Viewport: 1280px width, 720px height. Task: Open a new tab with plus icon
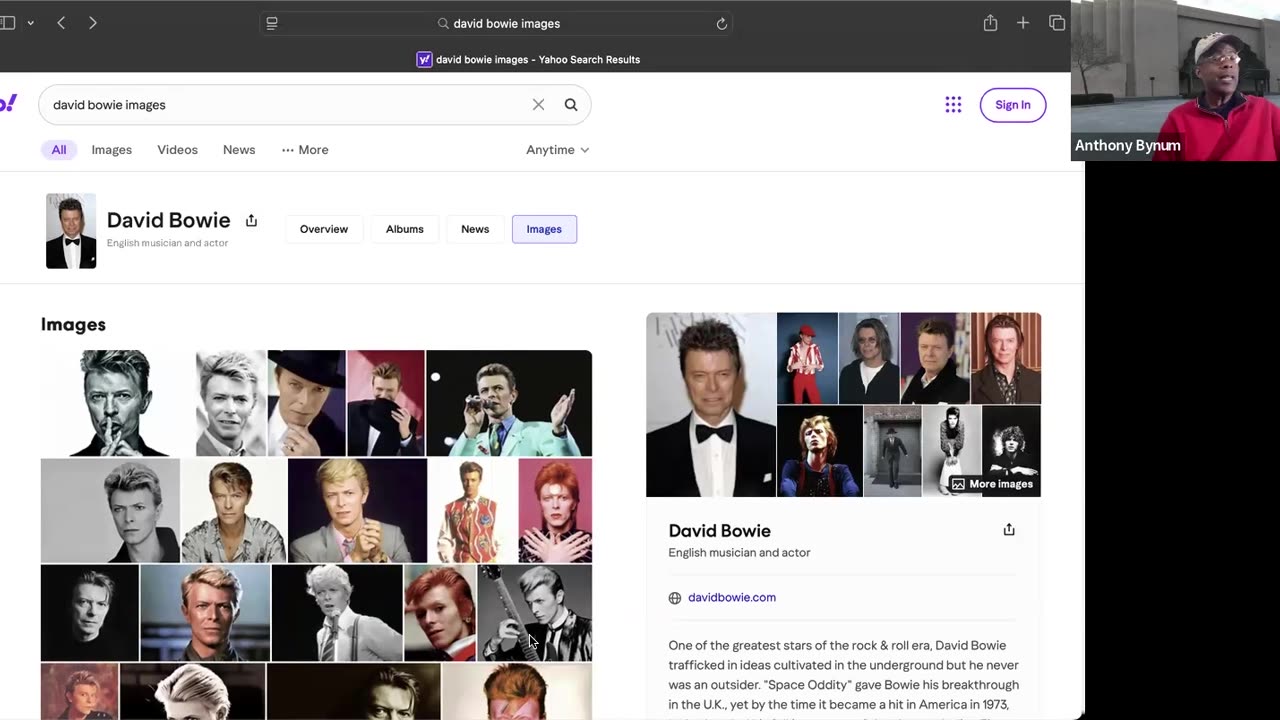click(x=1023, y=23)
